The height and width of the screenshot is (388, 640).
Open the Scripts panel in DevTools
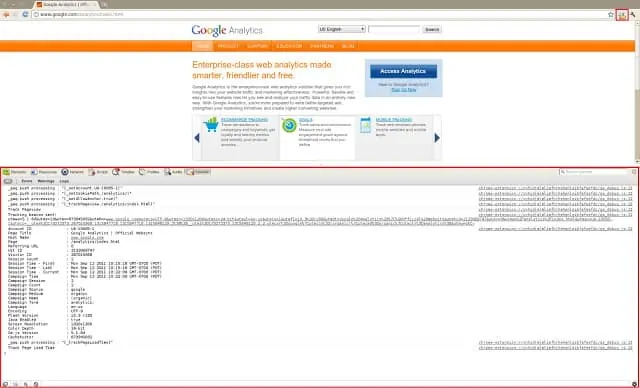[x=98, y=172]
